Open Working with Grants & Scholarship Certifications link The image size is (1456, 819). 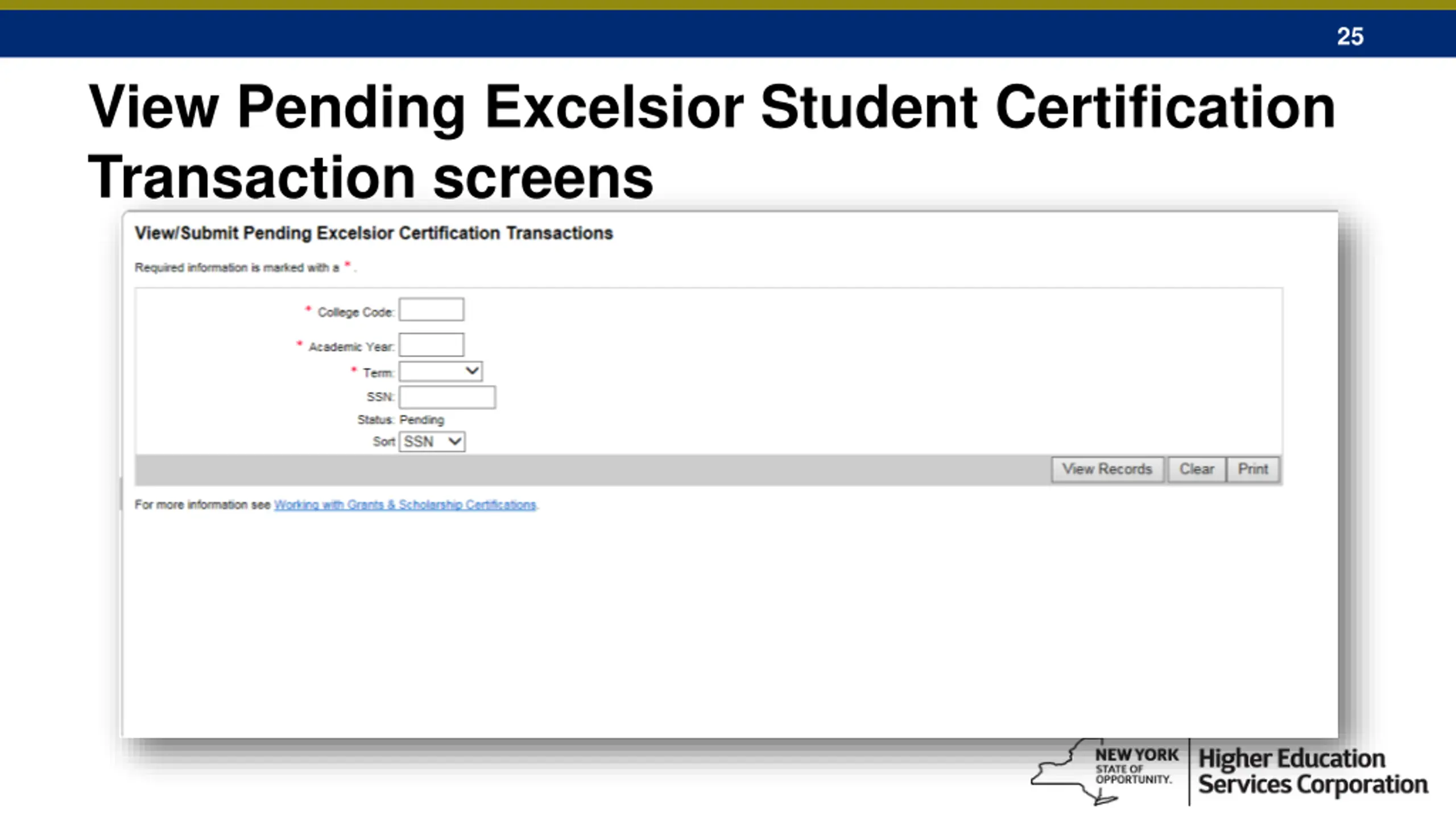pos(405,505)
